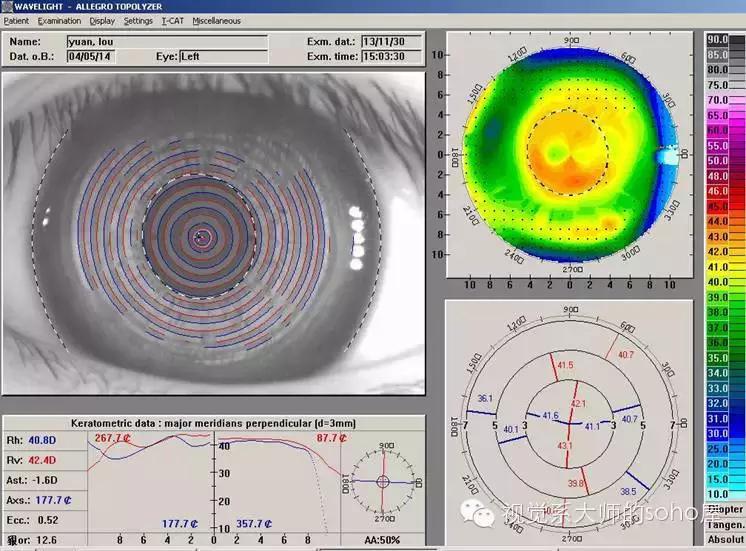Screen dimensions: 746x551
Task: Open the Miscellaneous menu
Action: pos(216,21)
